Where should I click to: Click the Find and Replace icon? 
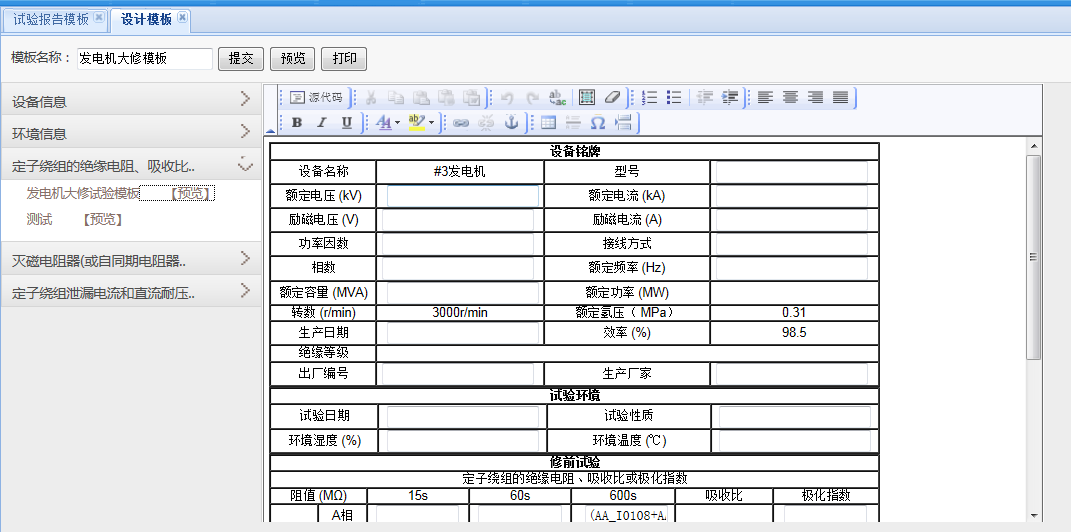click(x=558, y=98)
